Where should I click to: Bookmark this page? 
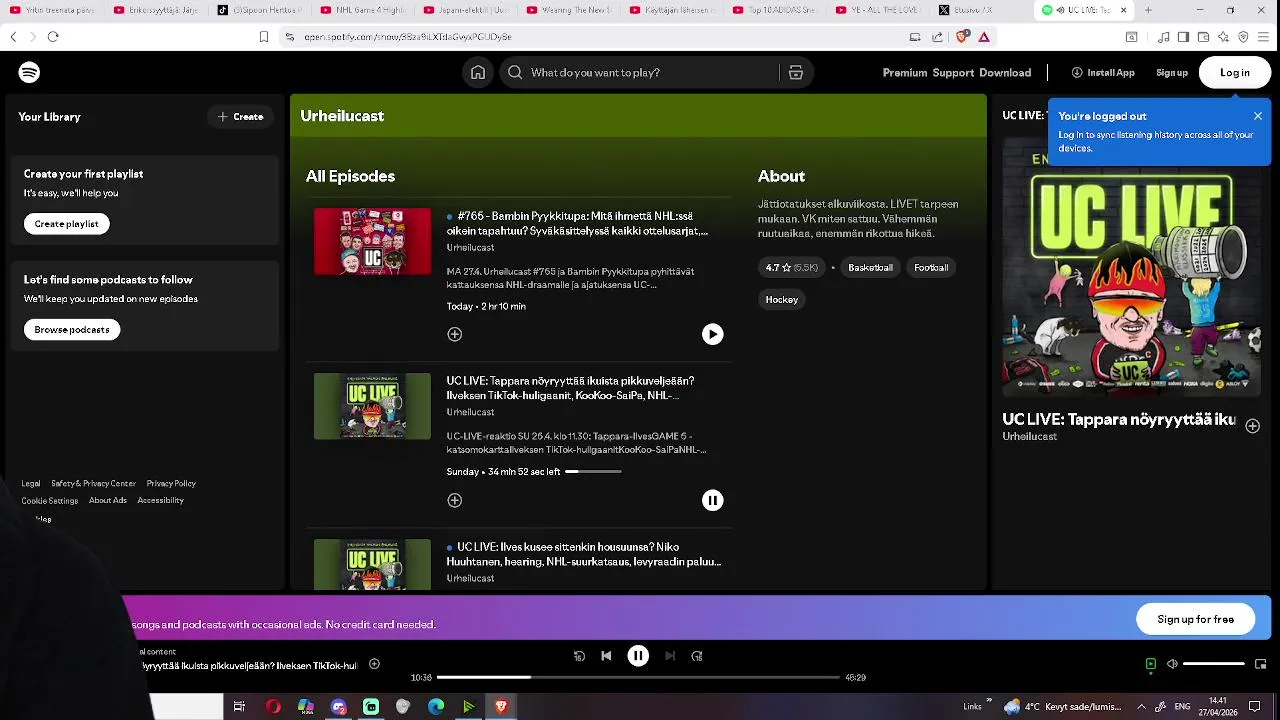[x=264, y=37]
